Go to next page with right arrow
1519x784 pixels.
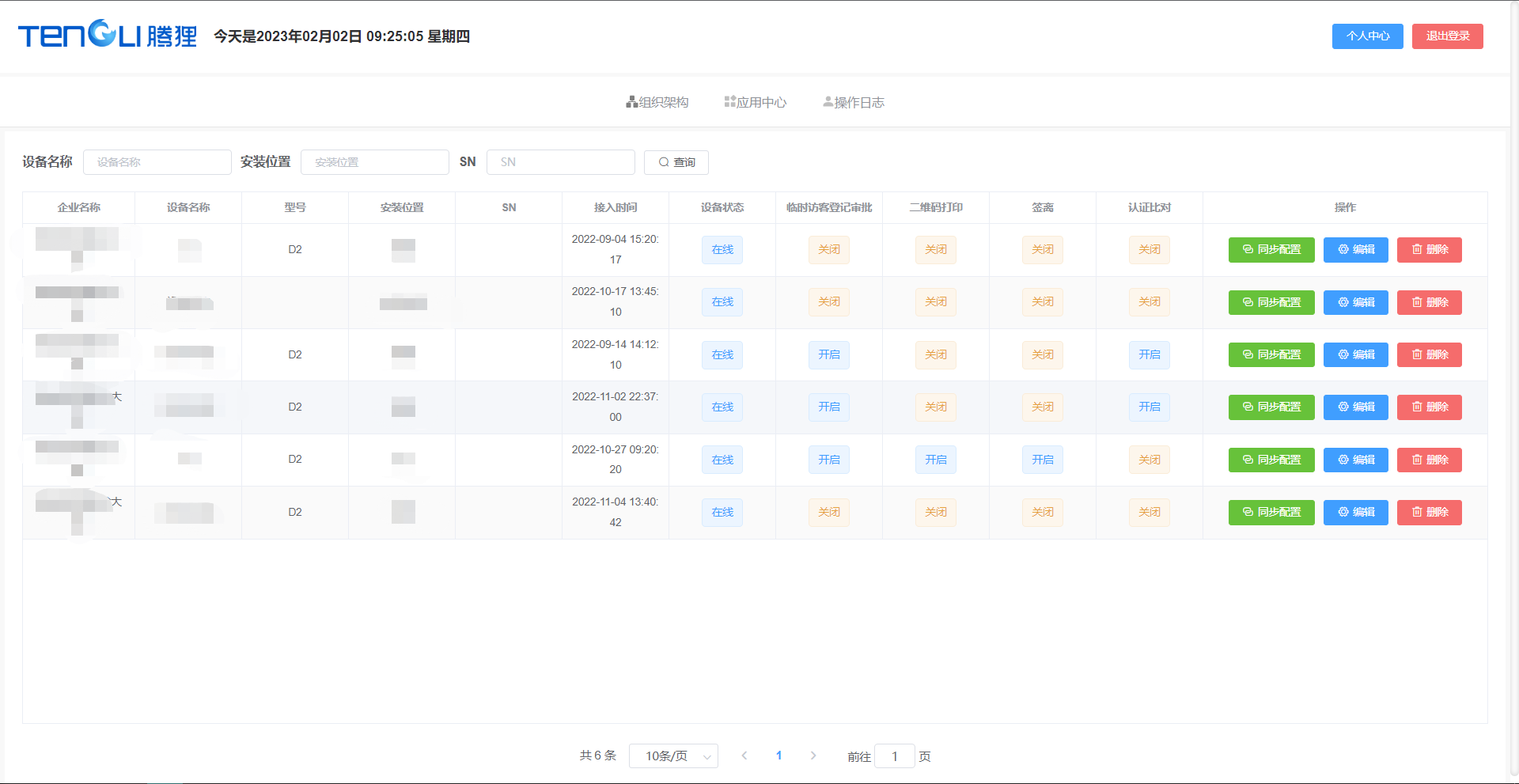click(813, 756)
